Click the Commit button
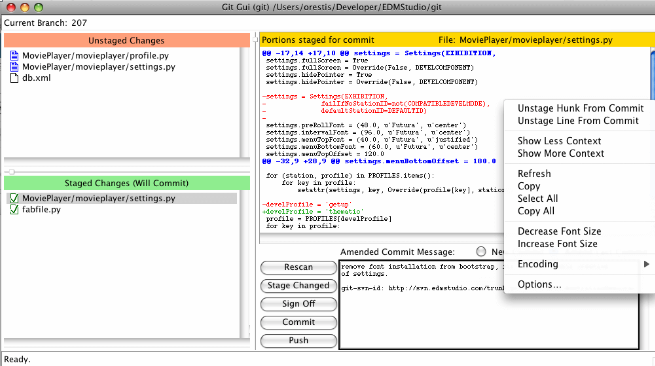The image size is (655, 366). pos(298,322)
